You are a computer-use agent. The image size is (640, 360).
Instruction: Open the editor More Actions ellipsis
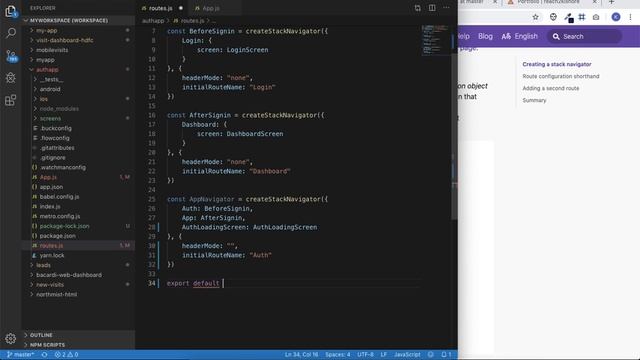tap(447, 8)
